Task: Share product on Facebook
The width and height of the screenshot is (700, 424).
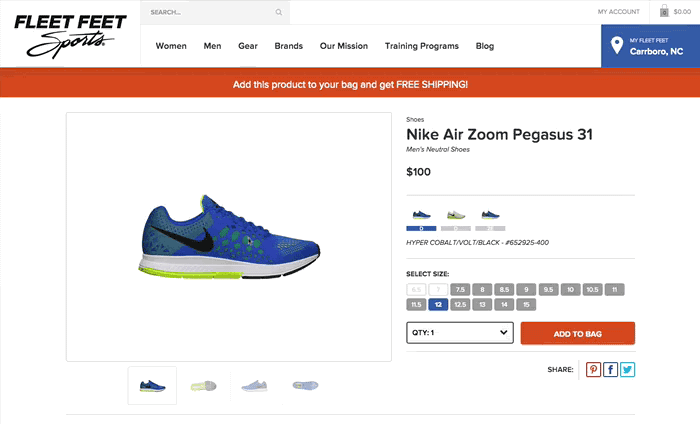Action: (610, 369)
